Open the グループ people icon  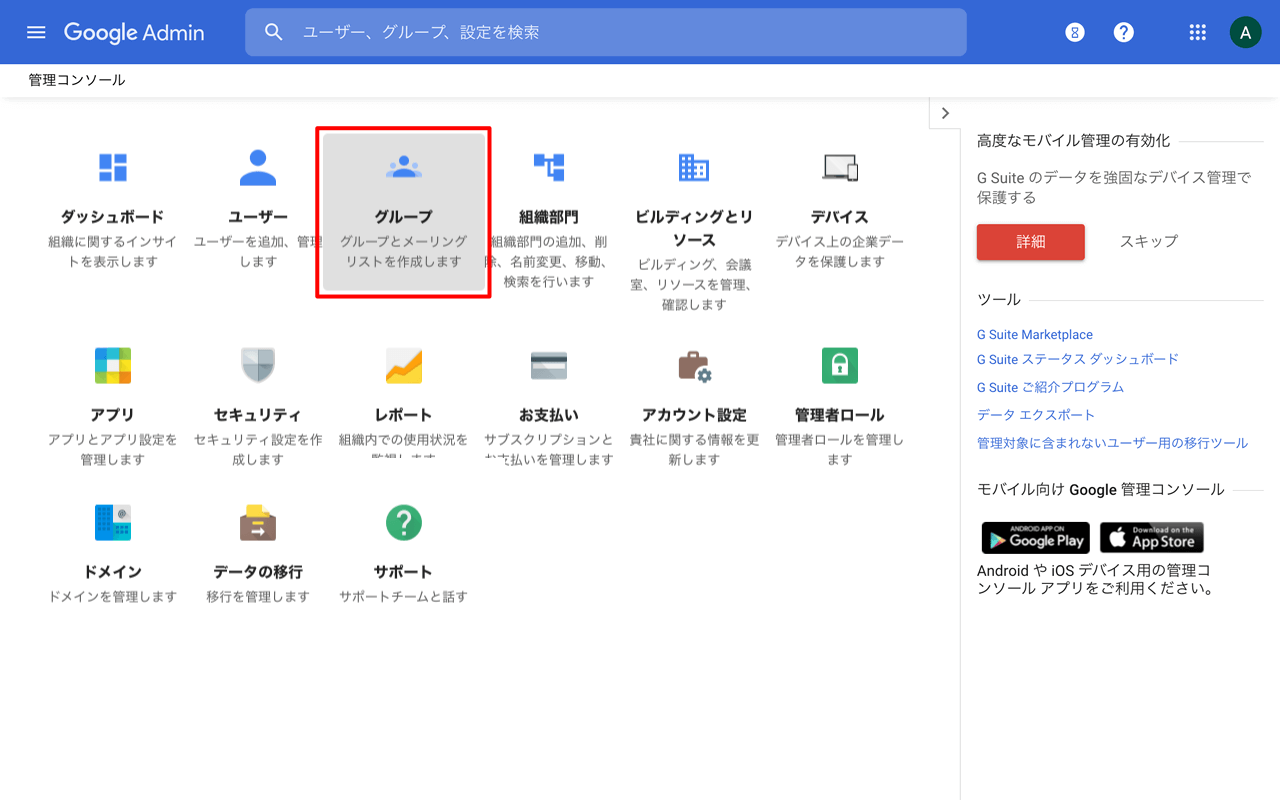click(x=404, y=167)
